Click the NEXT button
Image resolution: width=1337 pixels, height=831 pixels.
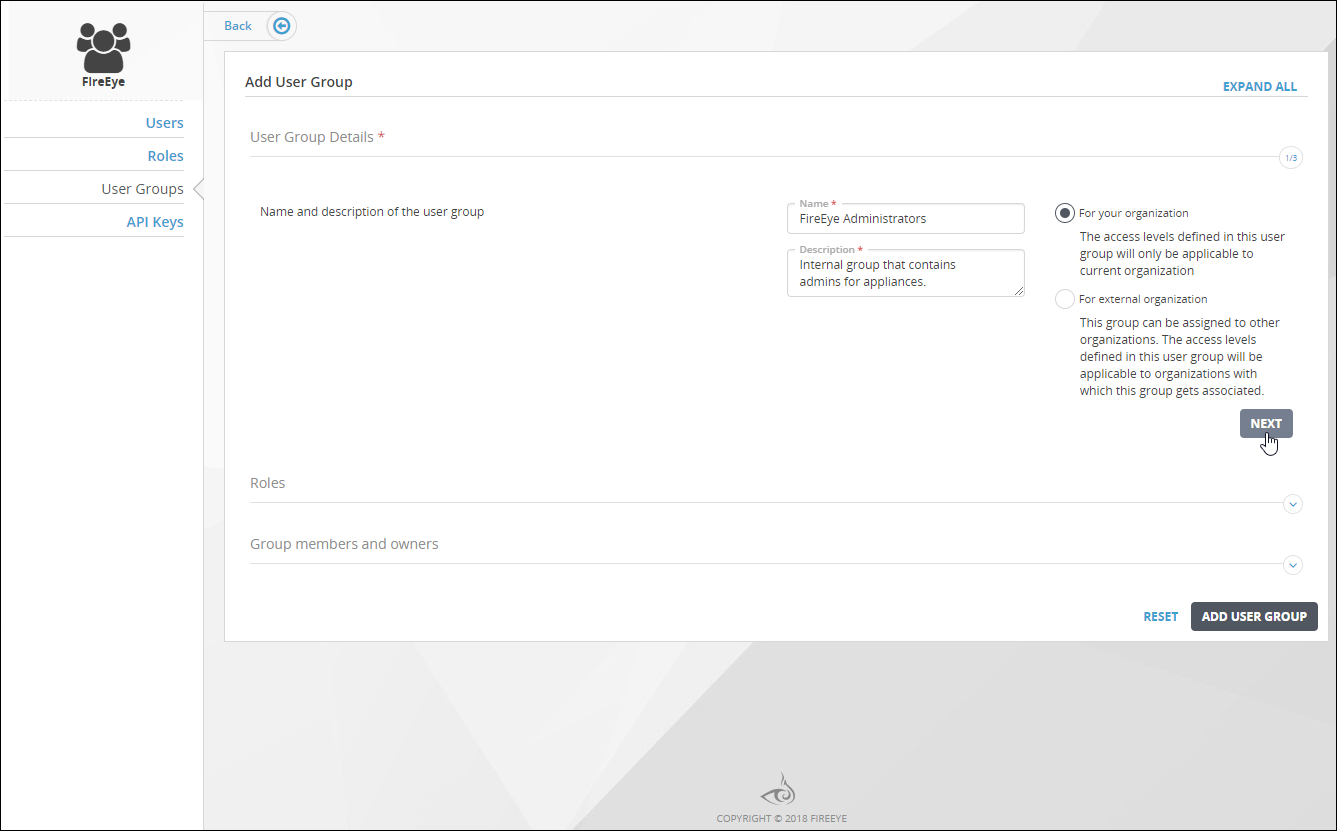click(x=1266, y=423)
